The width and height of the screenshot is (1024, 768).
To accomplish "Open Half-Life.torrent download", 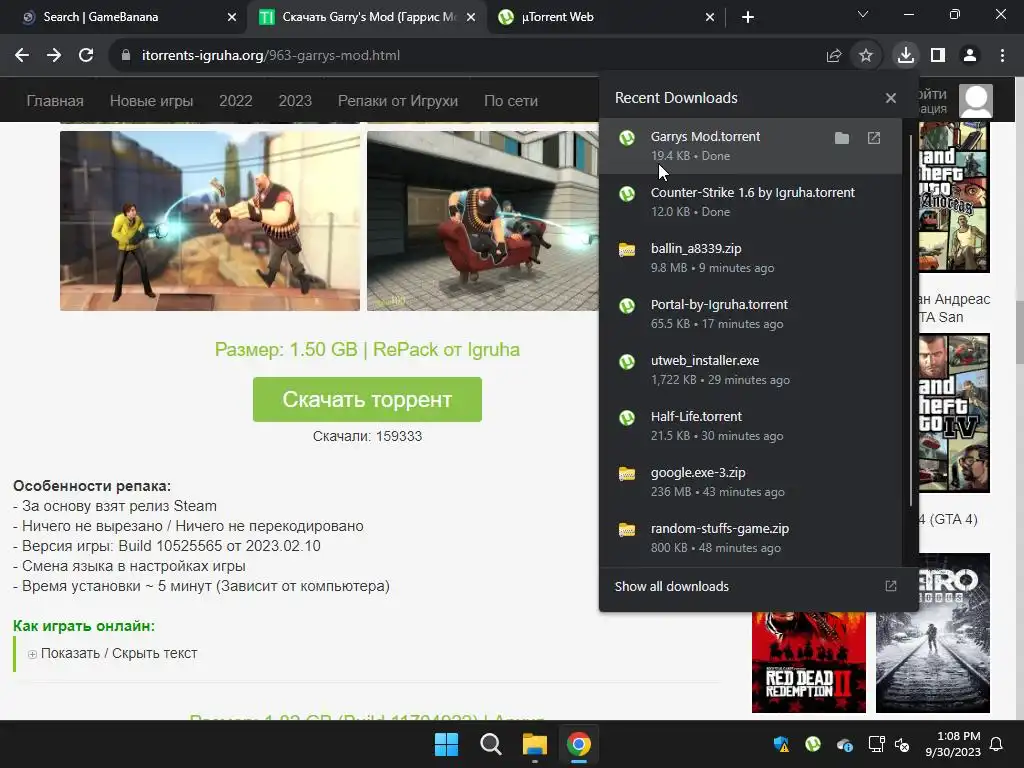I will pos(750,426).
